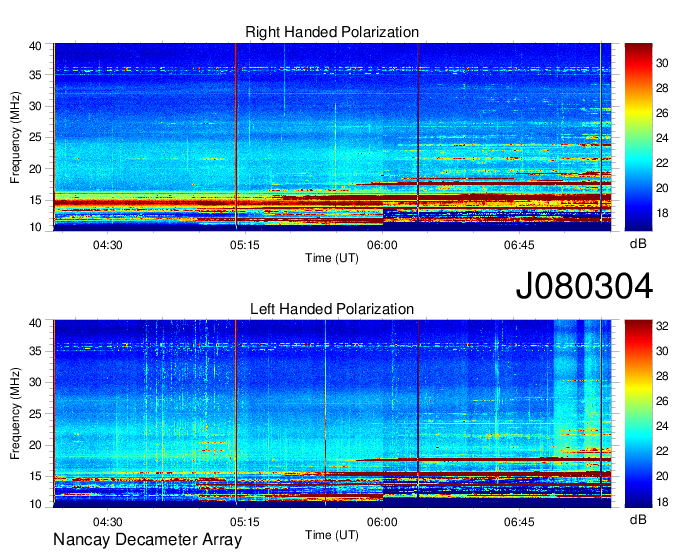Click the 05:15 tick under Left Handed plot
Screen dimensions: 680x552
245,522
